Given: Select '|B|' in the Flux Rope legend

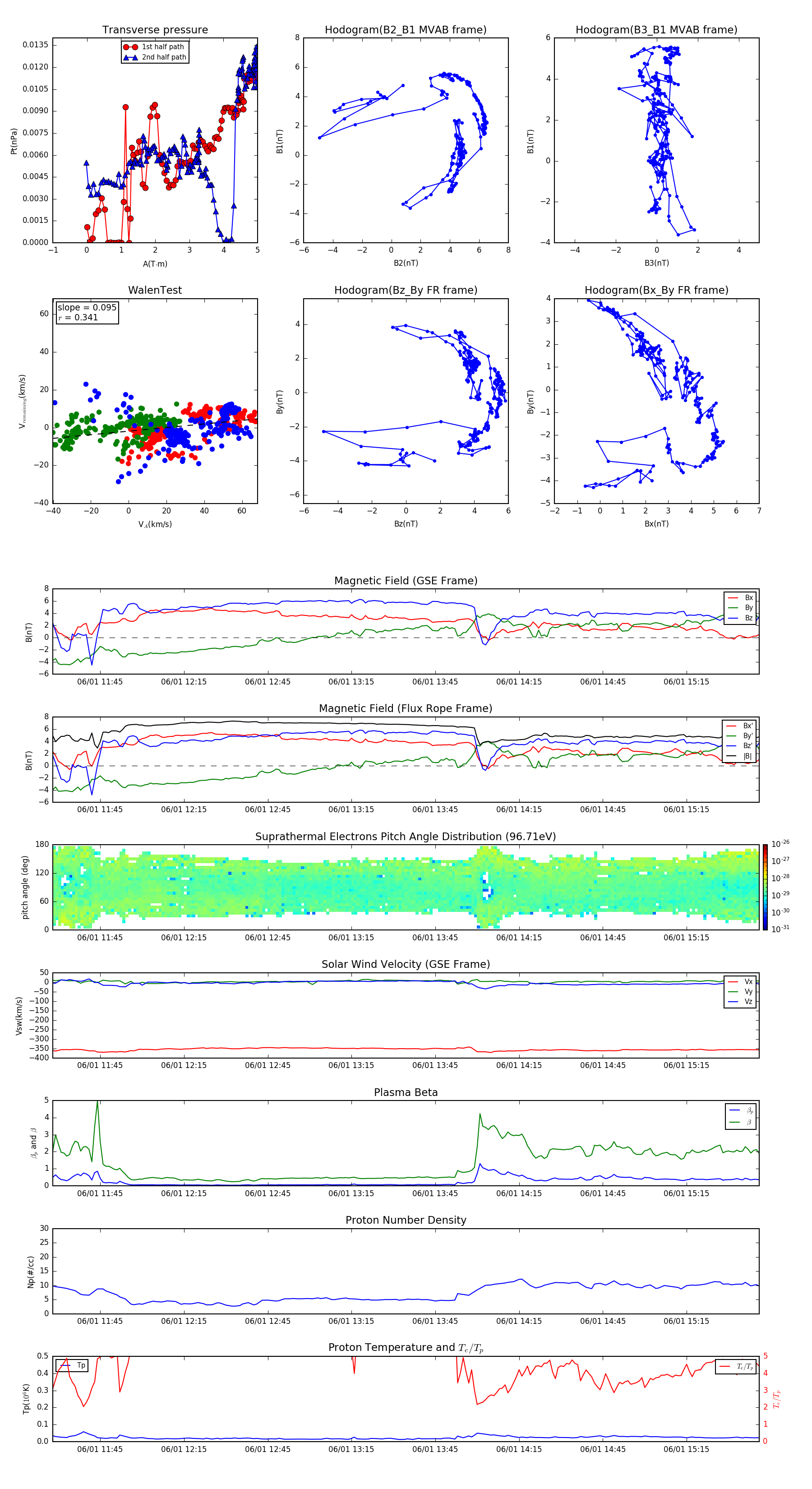Looking at the screenshot, I should click(x=739, y=756).
